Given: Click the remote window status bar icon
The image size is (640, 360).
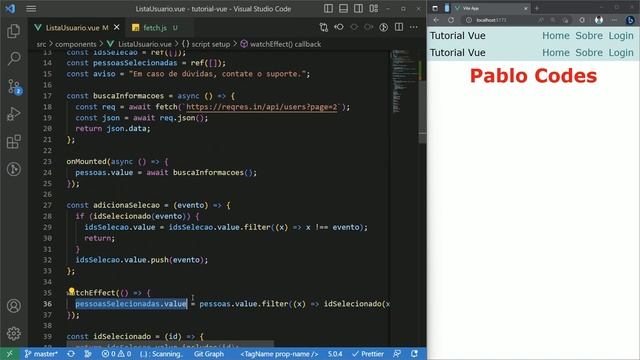Looking at the screenshot, I should [9, 354].
